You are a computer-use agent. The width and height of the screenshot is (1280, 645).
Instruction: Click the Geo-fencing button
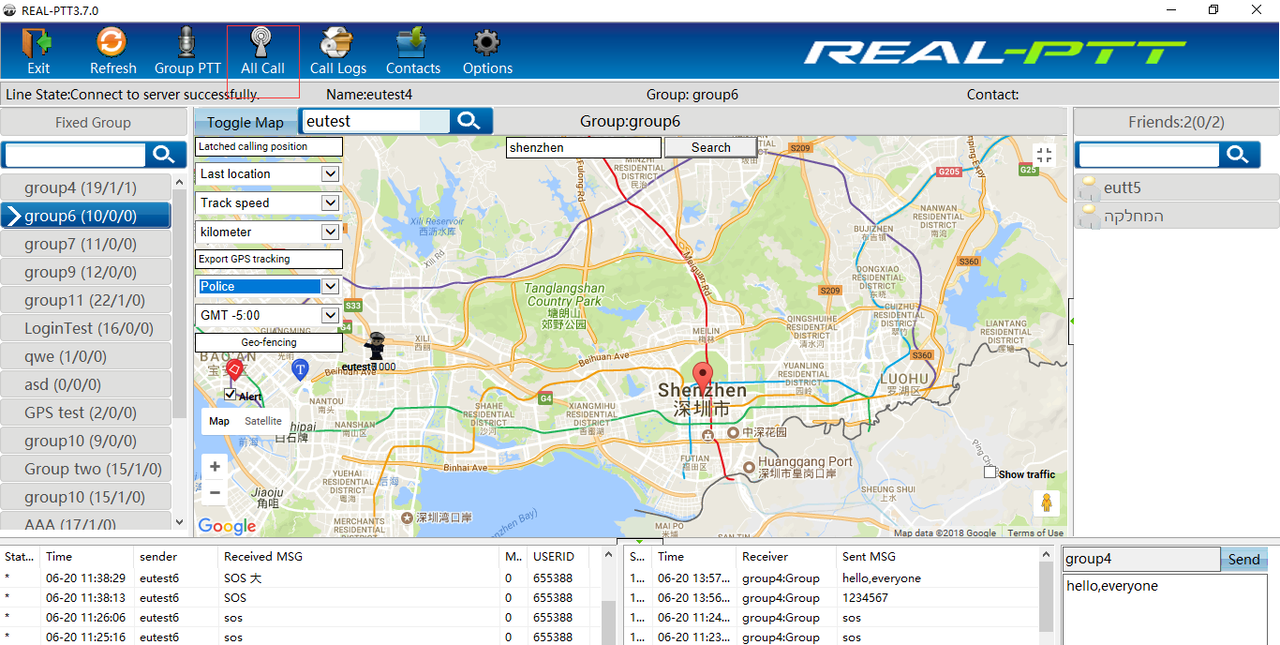point(269,342)
